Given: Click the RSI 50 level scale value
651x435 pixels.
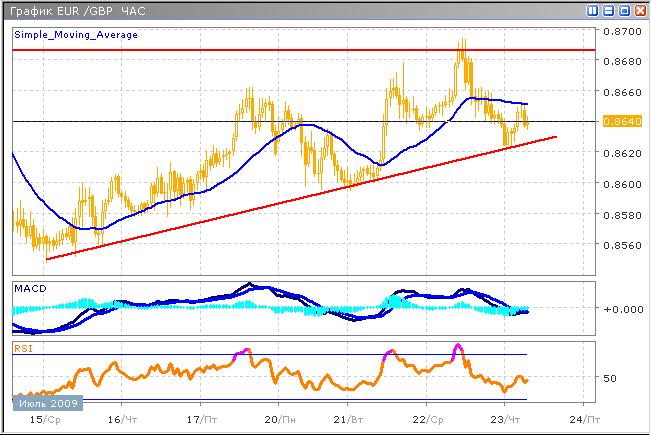Looking at the screenshot, I should pos(612,378).
